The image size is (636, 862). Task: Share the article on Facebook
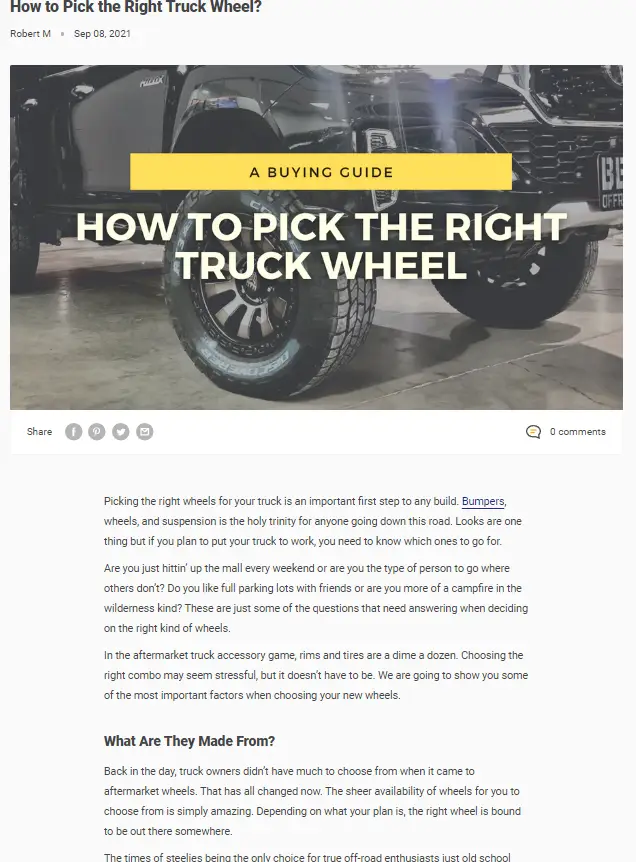(x=74, y=432)
